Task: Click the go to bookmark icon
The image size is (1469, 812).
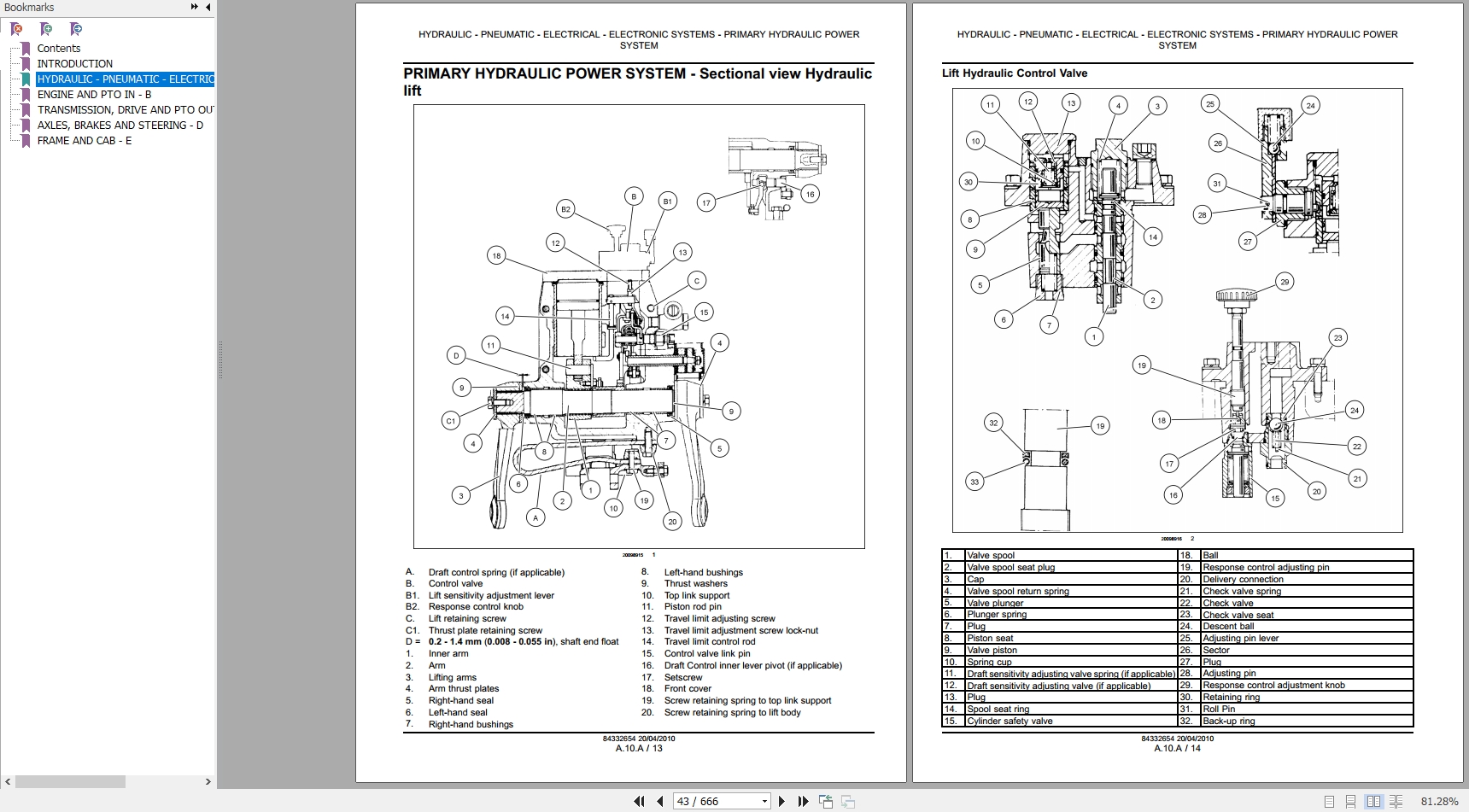Action: pos(76,29)
